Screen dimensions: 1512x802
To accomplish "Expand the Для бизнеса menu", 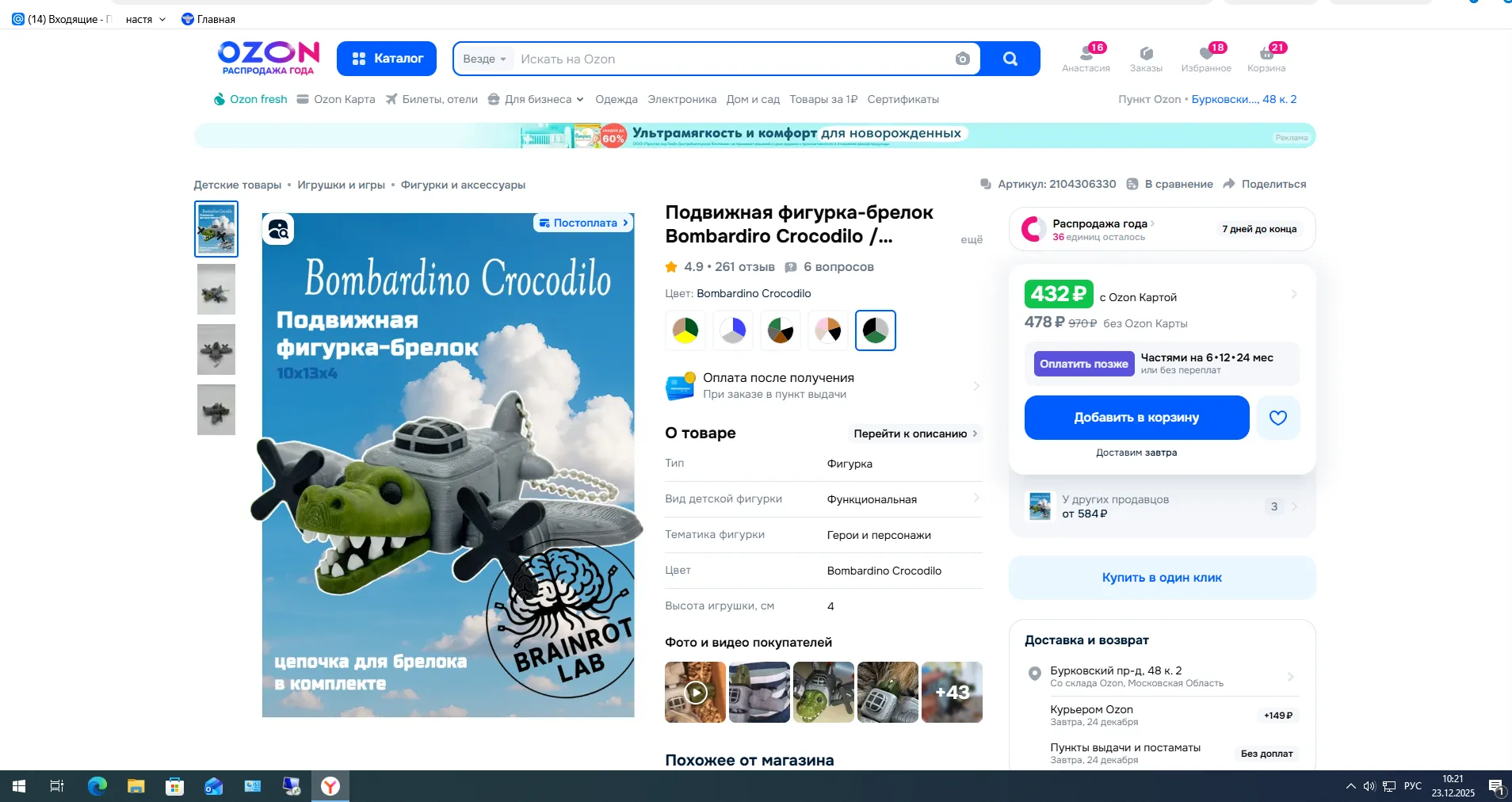I will coord(536,99).
